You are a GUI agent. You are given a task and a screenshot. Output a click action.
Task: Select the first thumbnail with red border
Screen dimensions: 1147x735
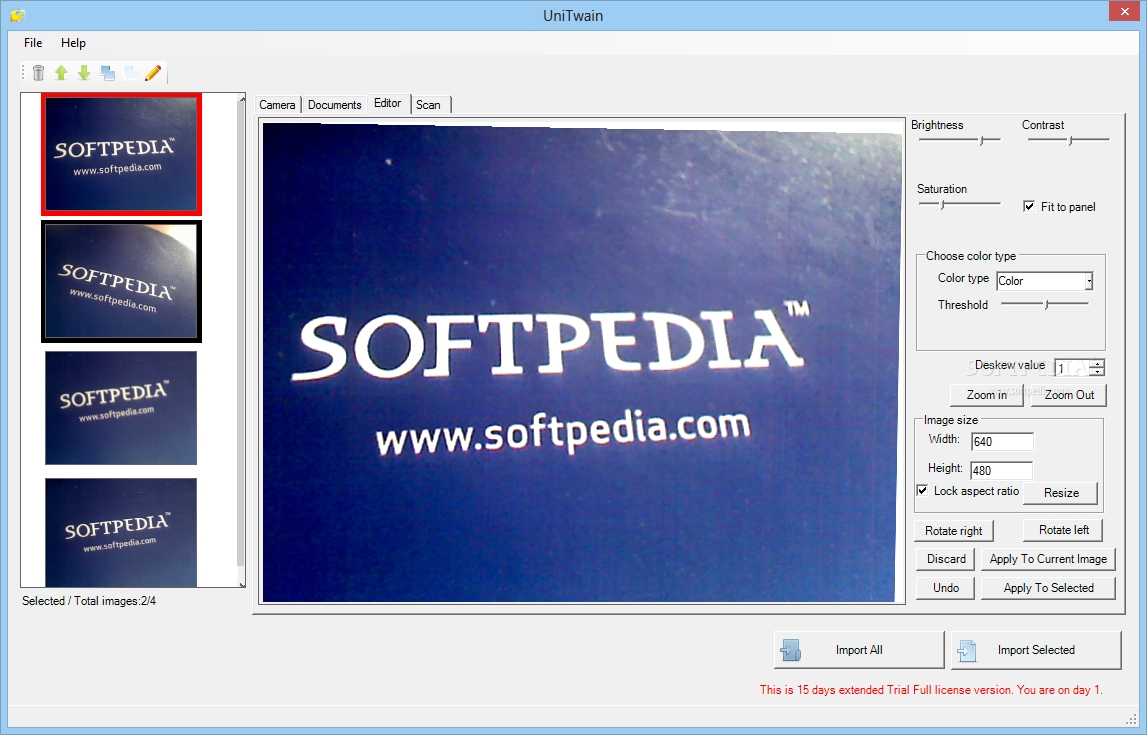click(x=121, y=154)
